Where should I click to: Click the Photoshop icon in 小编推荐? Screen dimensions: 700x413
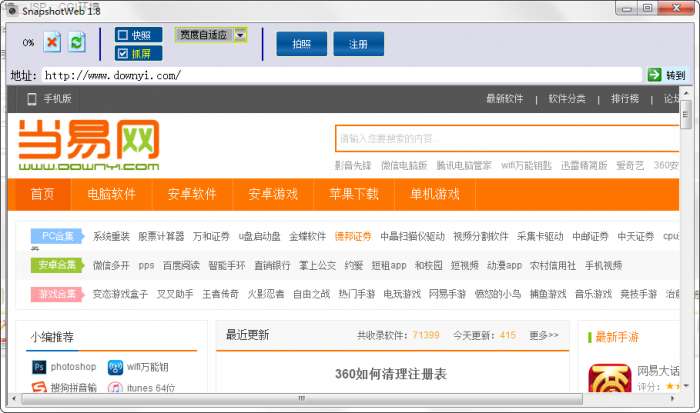click(x=39, y=367)
